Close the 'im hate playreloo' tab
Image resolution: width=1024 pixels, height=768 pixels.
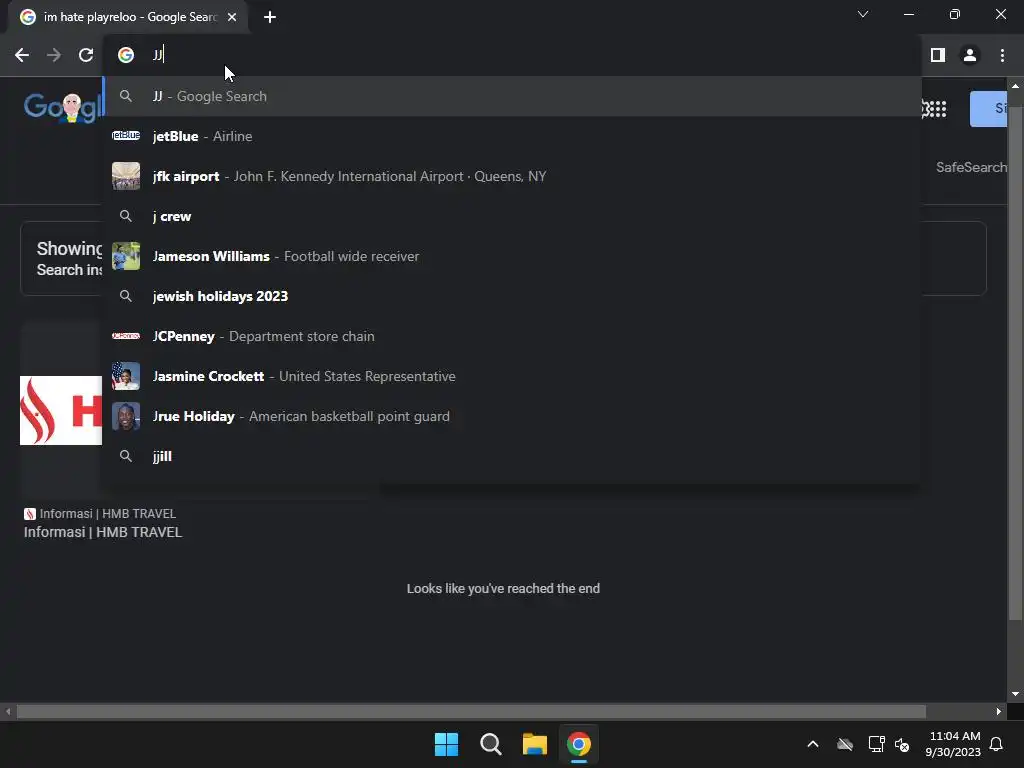pos(232,17)
